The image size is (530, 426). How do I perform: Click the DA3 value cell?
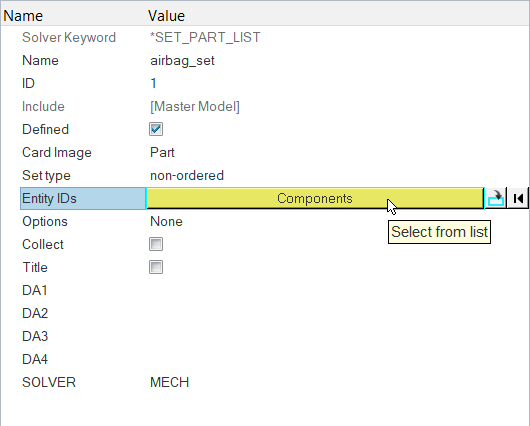click(x=338, y=336)
